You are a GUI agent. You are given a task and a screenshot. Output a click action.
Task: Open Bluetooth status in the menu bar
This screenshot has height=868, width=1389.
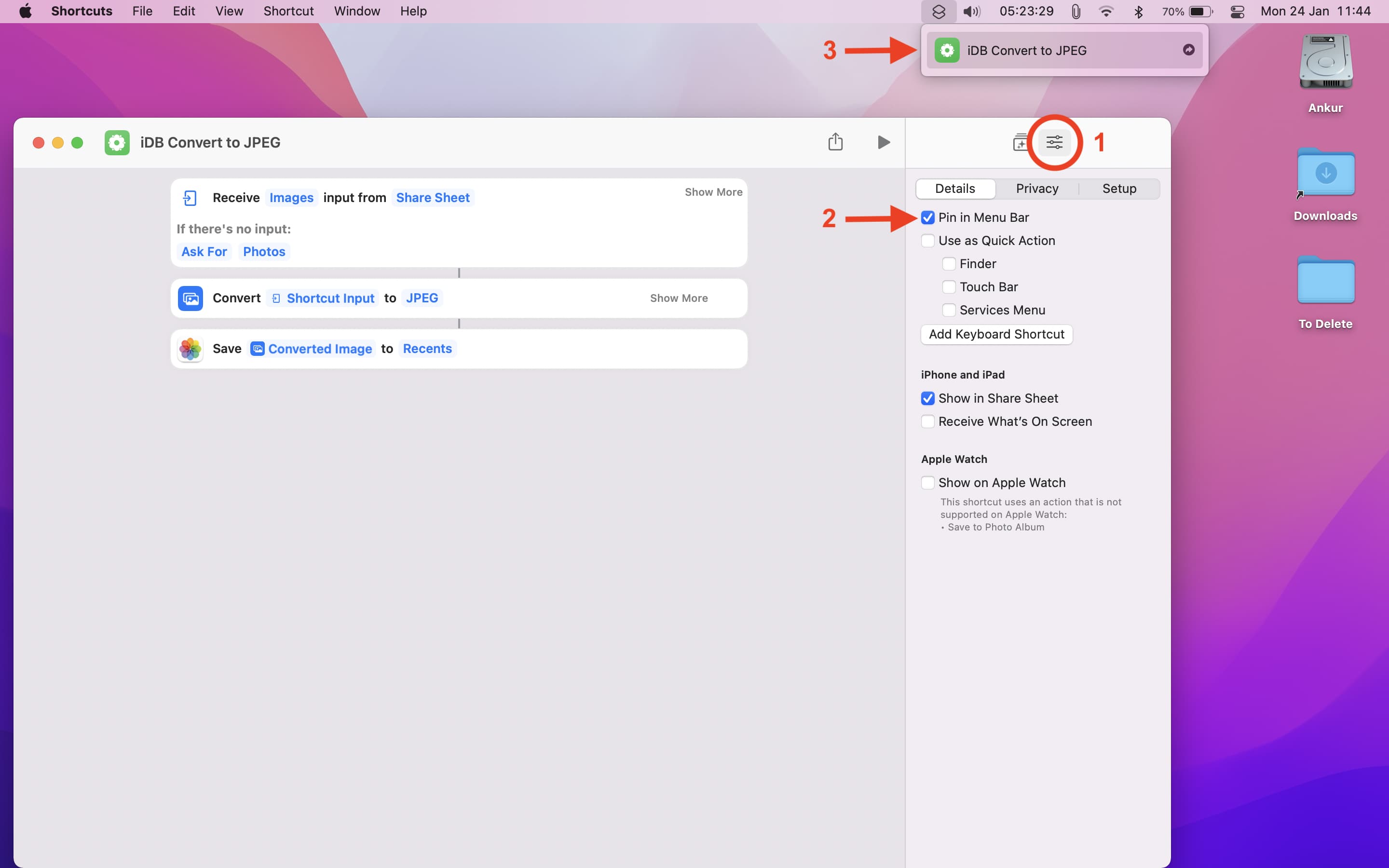(1139, 12)
